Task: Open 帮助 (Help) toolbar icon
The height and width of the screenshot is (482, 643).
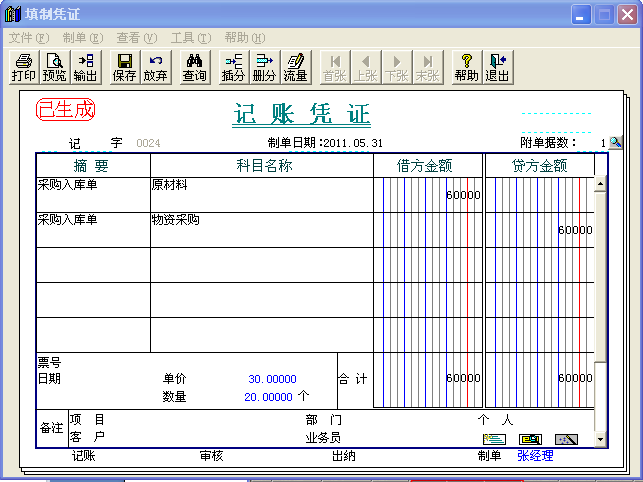Action: click(466, 67)
